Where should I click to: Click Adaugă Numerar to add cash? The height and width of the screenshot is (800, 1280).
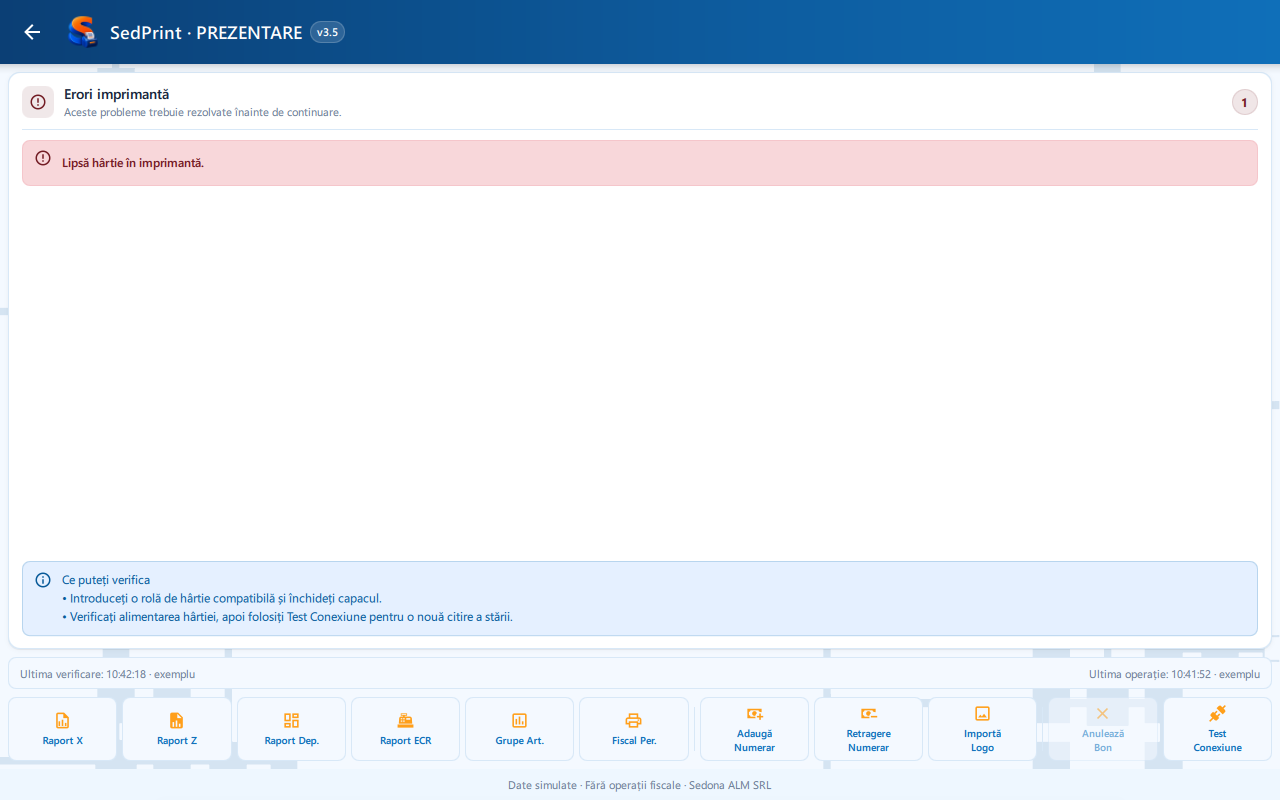point(754,729)
